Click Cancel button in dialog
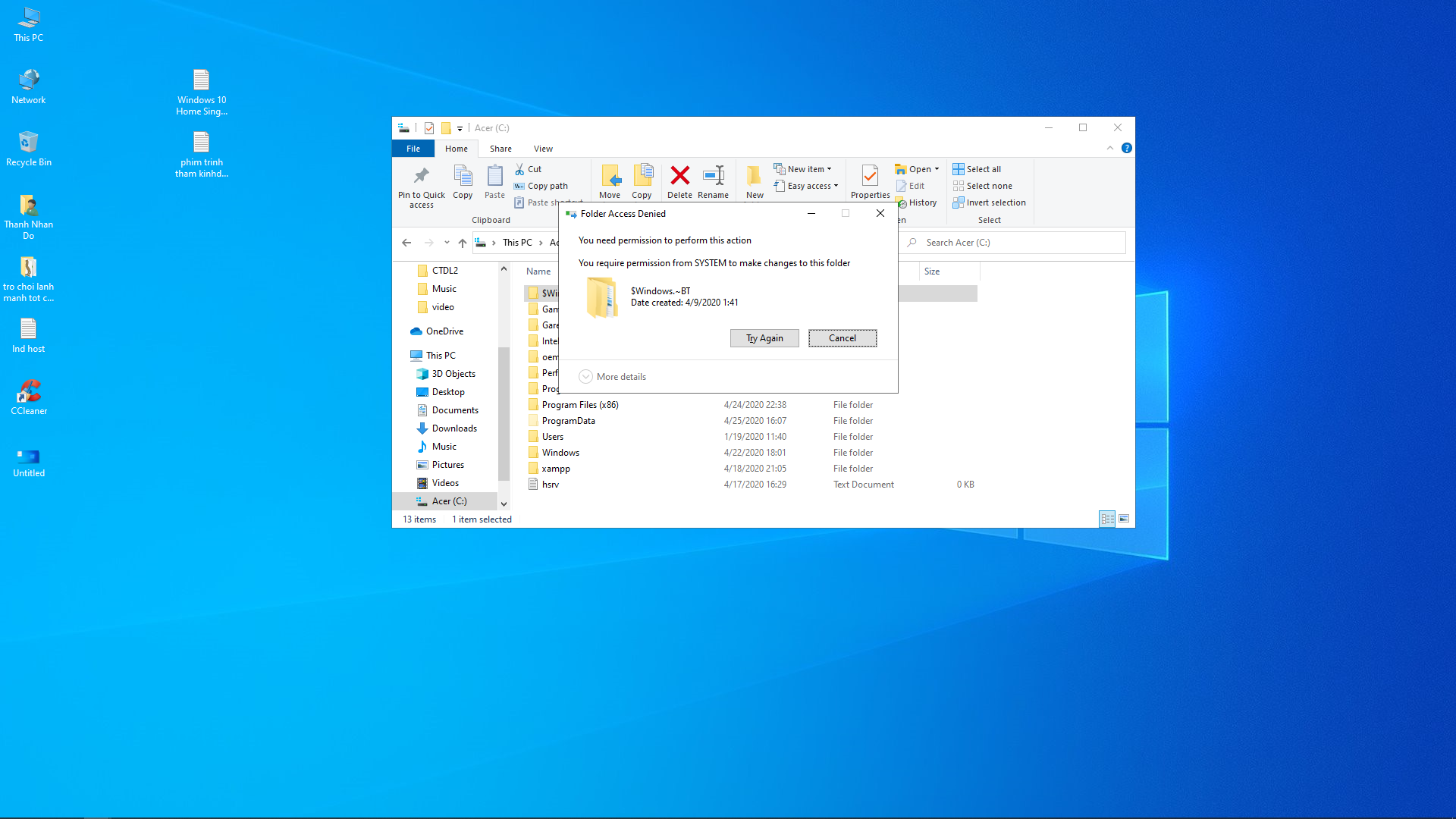Image resolution: width=1456 pixels, height=819 pixels. pyautogui.click(x=842, y=338)
